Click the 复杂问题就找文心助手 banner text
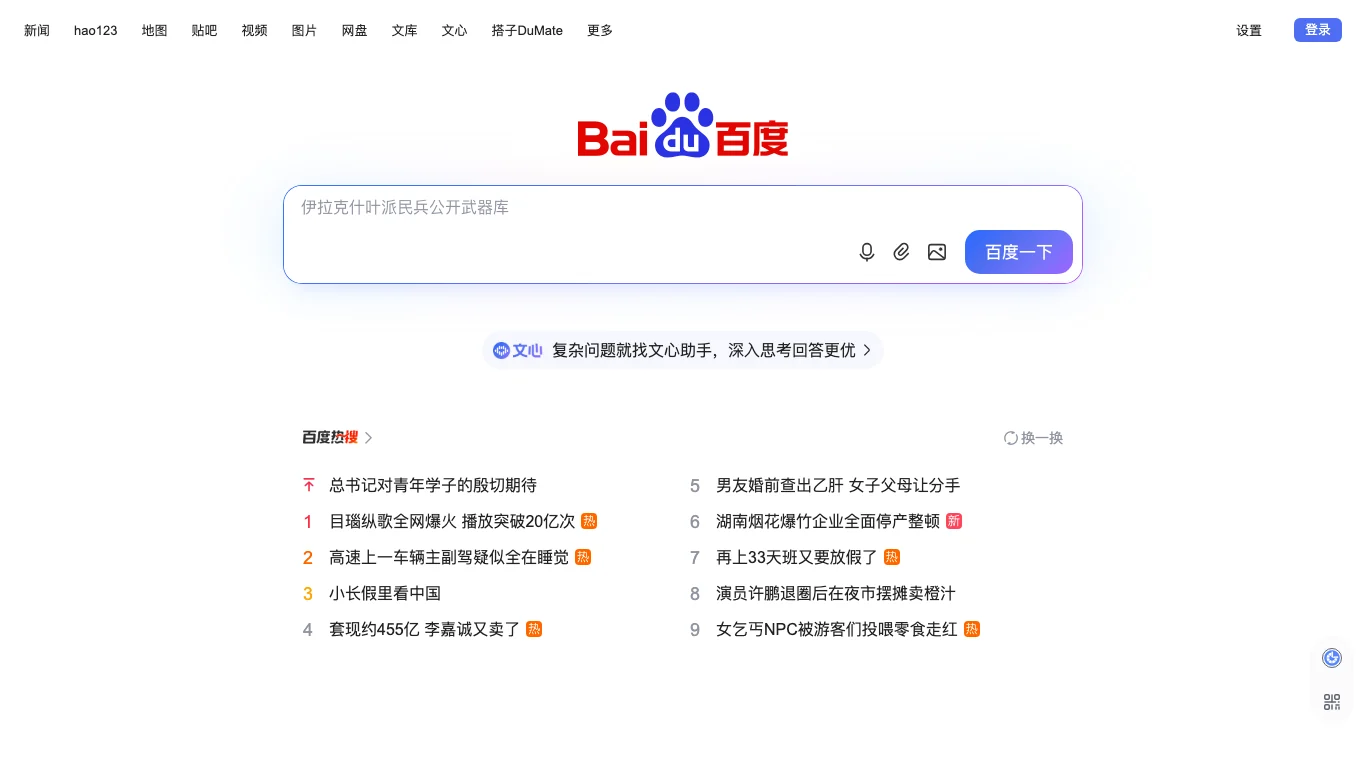 704,350
